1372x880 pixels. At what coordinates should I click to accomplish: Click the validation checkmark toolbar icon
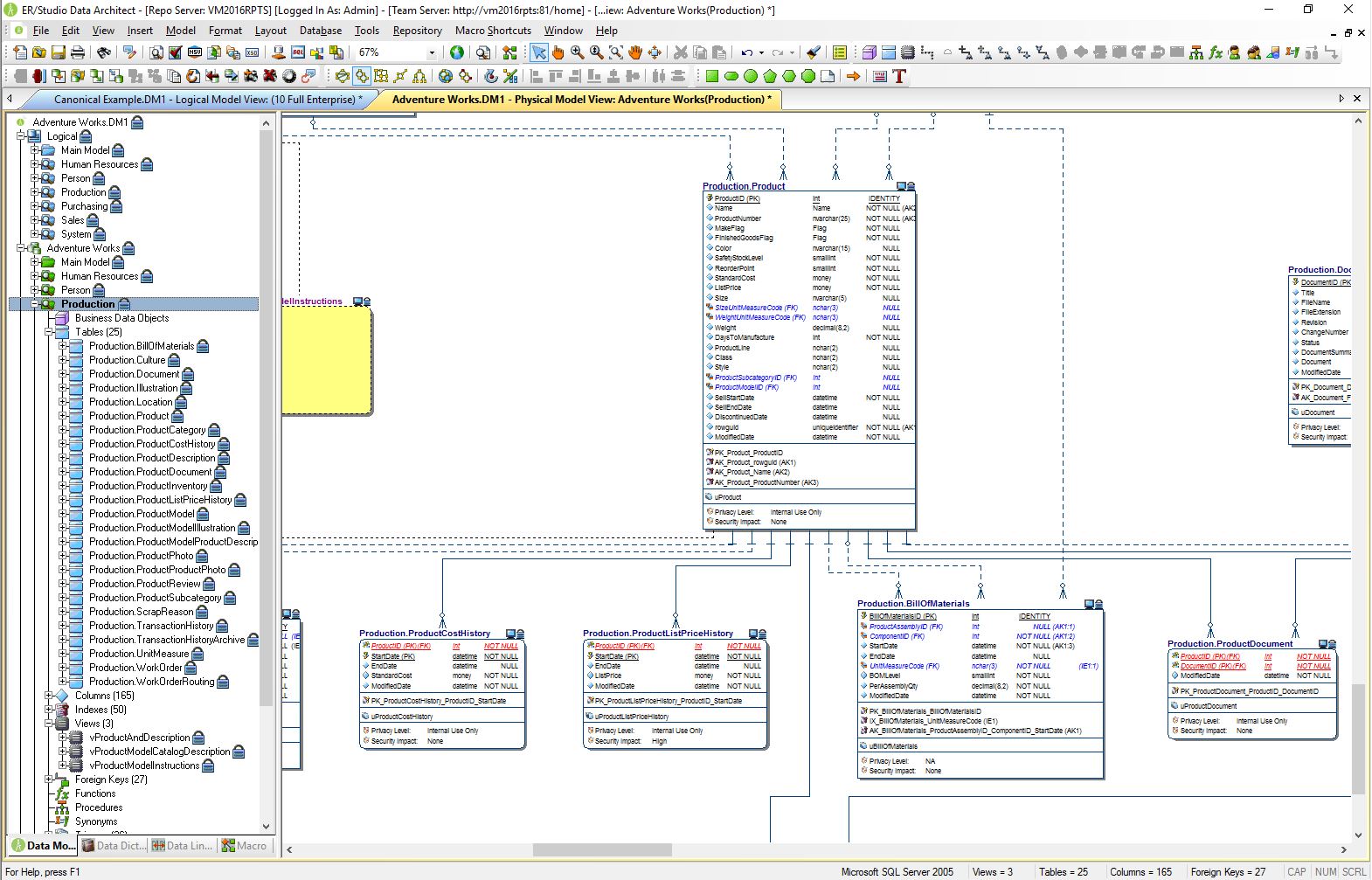(x=175, y=53)
